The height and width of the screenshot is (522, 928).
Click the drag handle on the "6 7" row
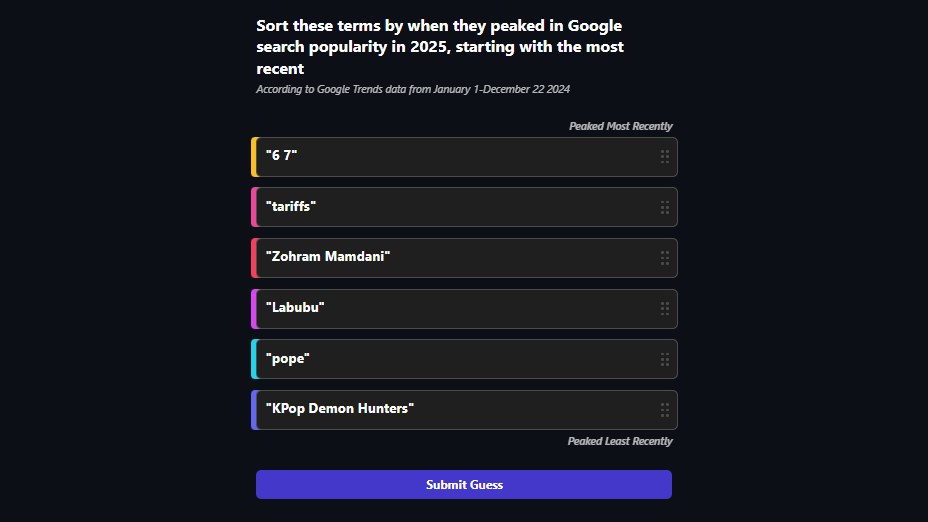click(665, 156)
